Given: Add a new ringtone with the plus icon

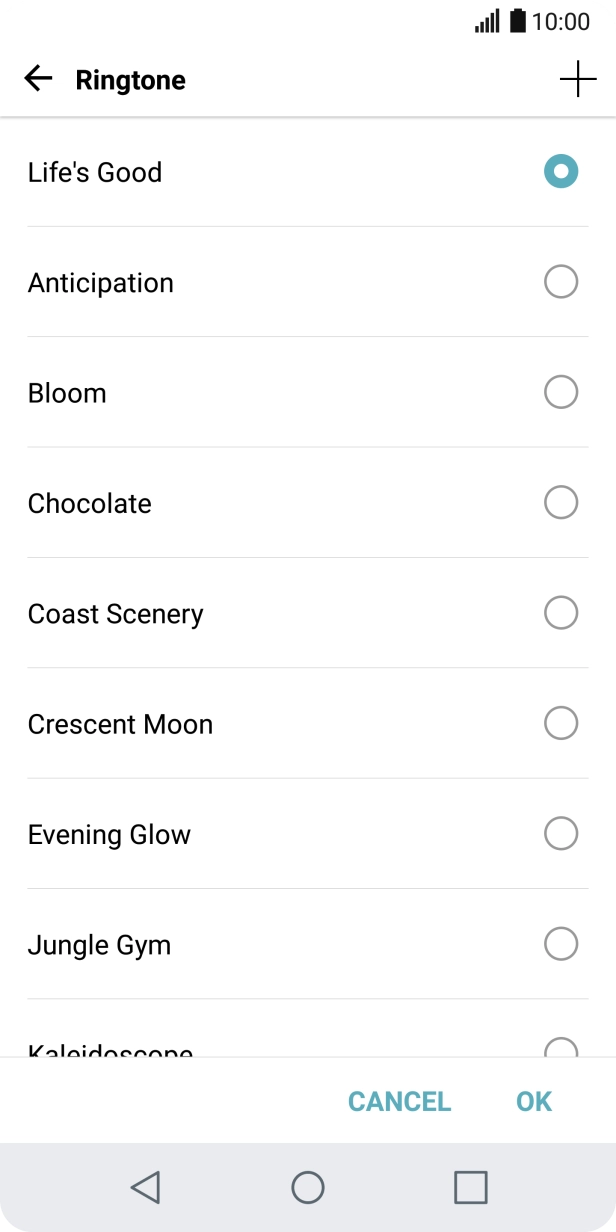Looking at the screenshot, I should point(580,78).
